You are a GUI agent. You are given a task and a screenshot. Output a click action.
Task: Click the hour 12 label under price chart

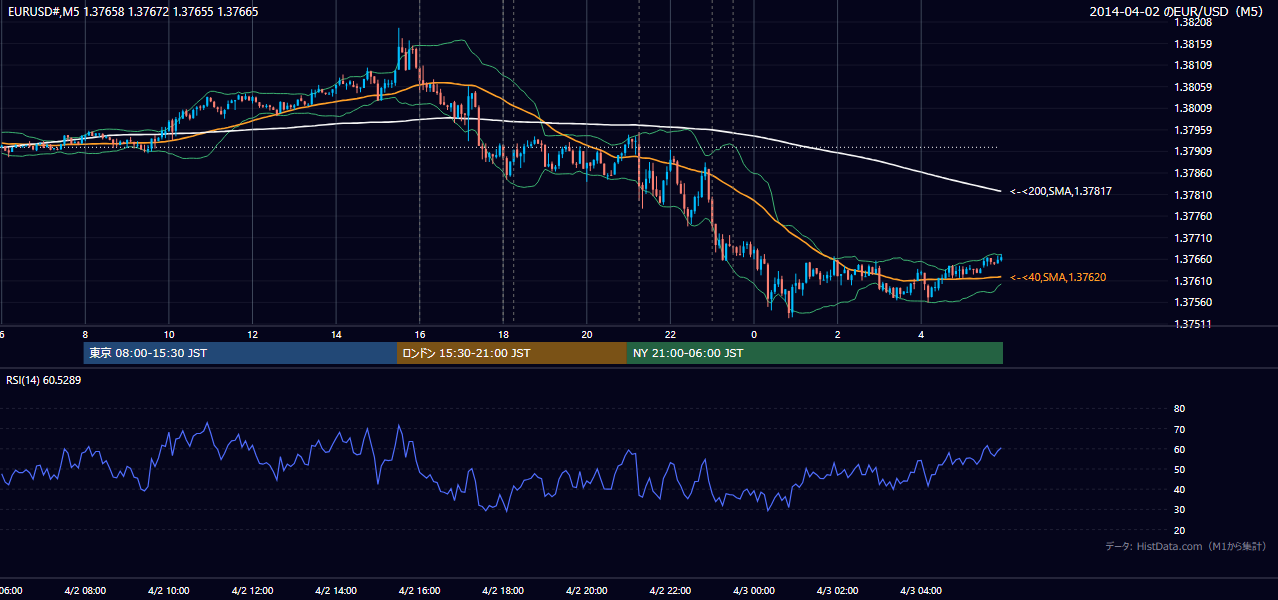[x=253, y=334]
